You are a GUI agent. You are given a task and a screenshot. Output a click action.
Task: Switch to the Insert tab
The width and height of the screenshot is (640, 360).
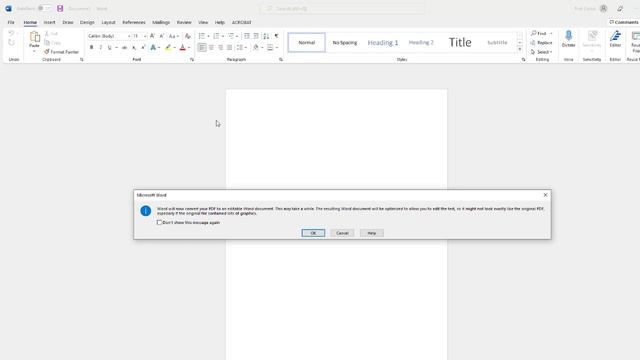click(x=49, y=22)
